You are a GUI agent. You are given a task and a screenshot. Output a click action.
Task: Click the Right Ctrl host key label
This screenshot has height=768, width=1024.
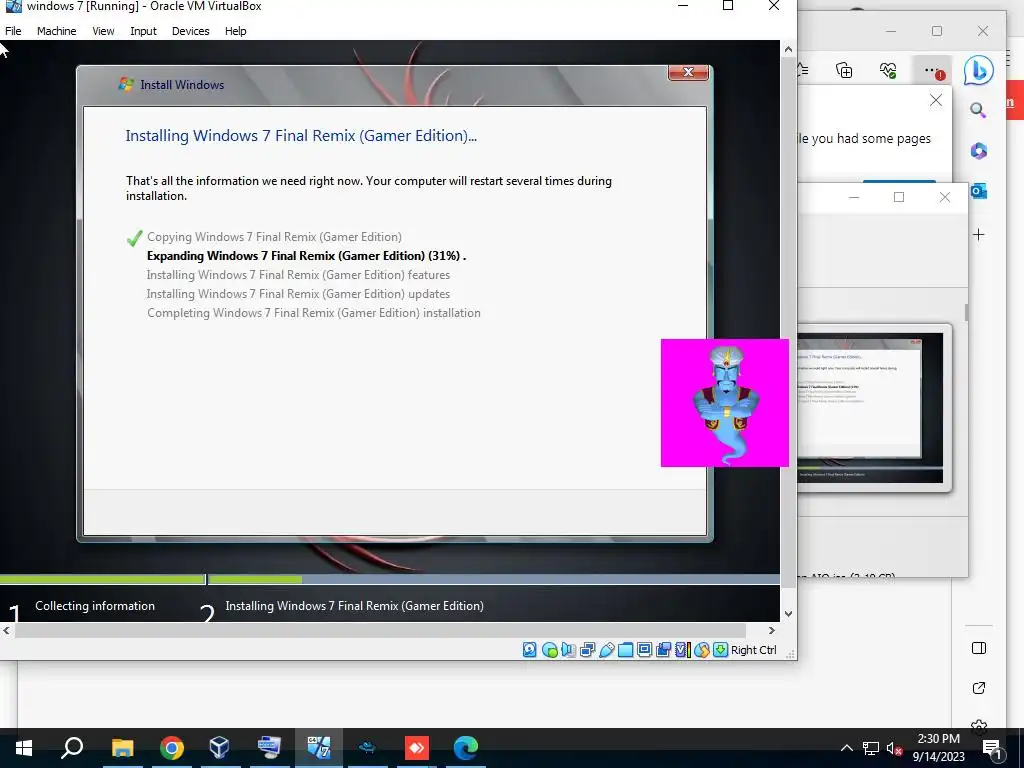[x=754, y=650]
